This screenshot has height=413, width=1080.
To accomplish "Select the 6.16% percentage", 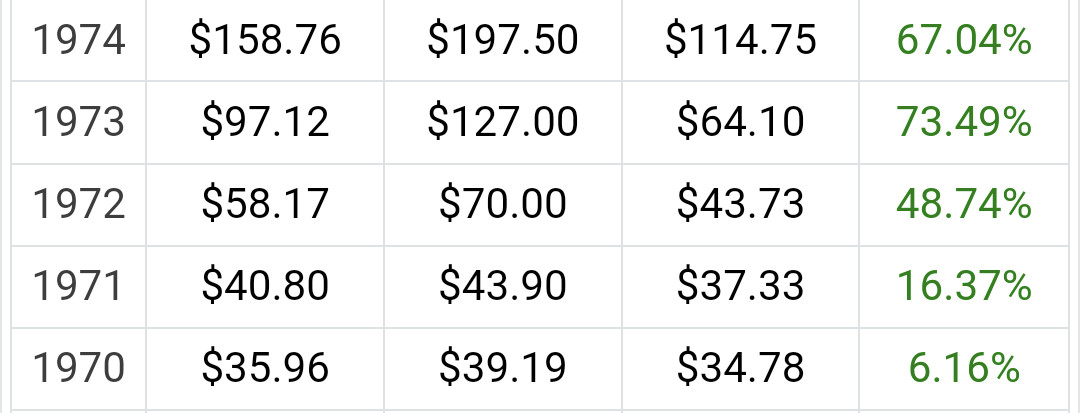I will [x=964, y=369].
